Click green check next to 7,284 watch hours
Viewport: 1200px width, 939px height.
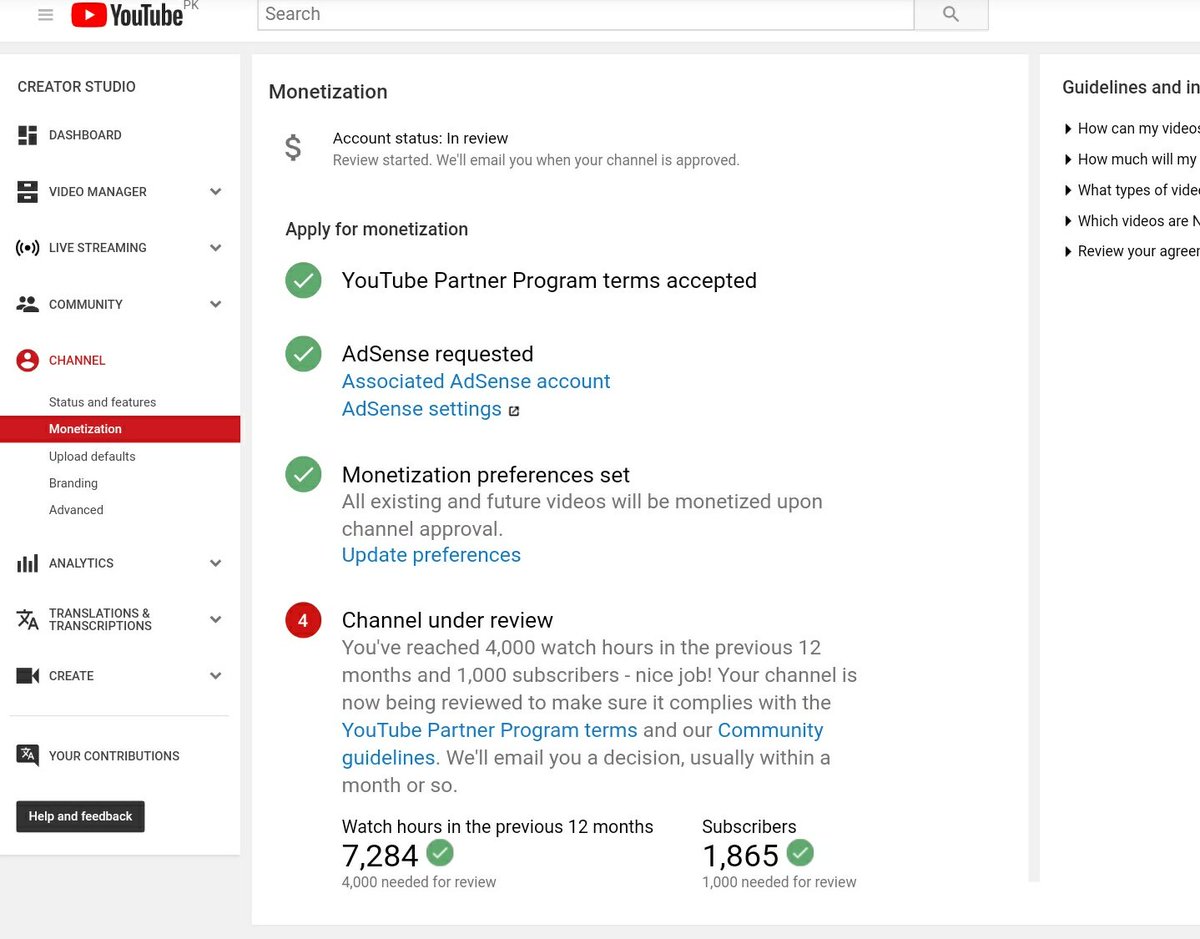pyautogui.click(x=440, y=853)
